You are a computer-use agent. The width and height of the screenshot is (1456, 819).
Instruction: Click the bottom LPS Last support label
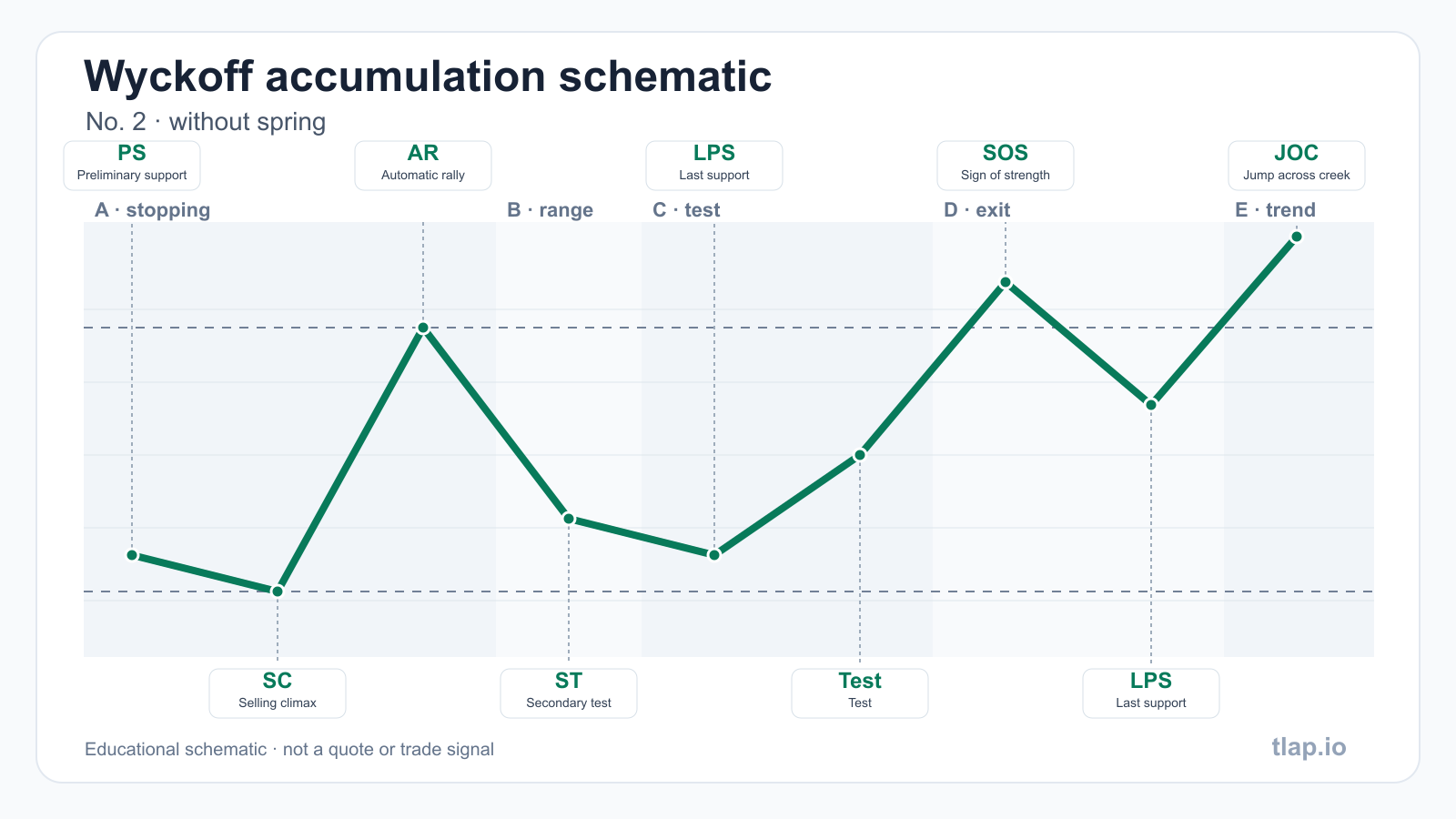(x=1151, y=693)
